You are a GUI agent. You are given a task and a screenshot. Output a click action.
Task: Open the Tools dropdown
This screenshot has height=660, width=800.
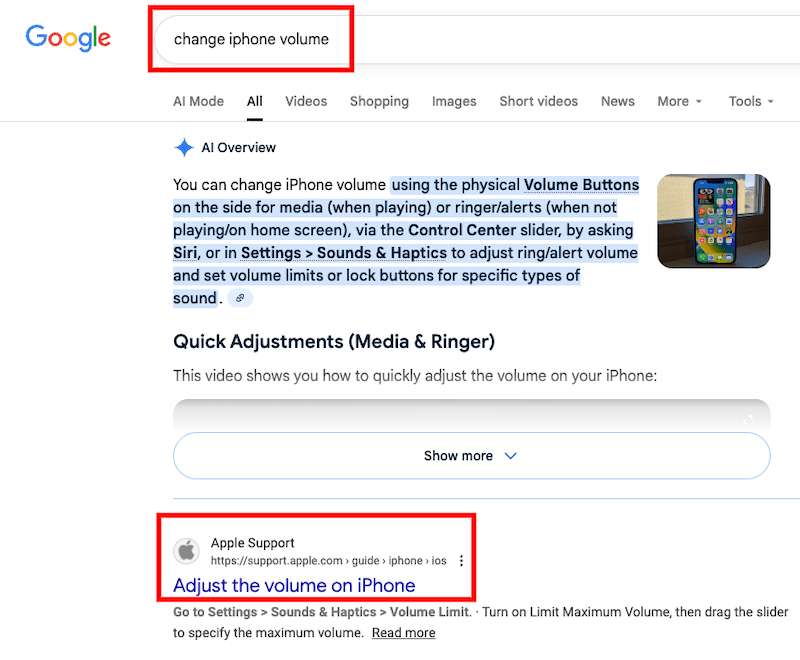pos(750,101)
